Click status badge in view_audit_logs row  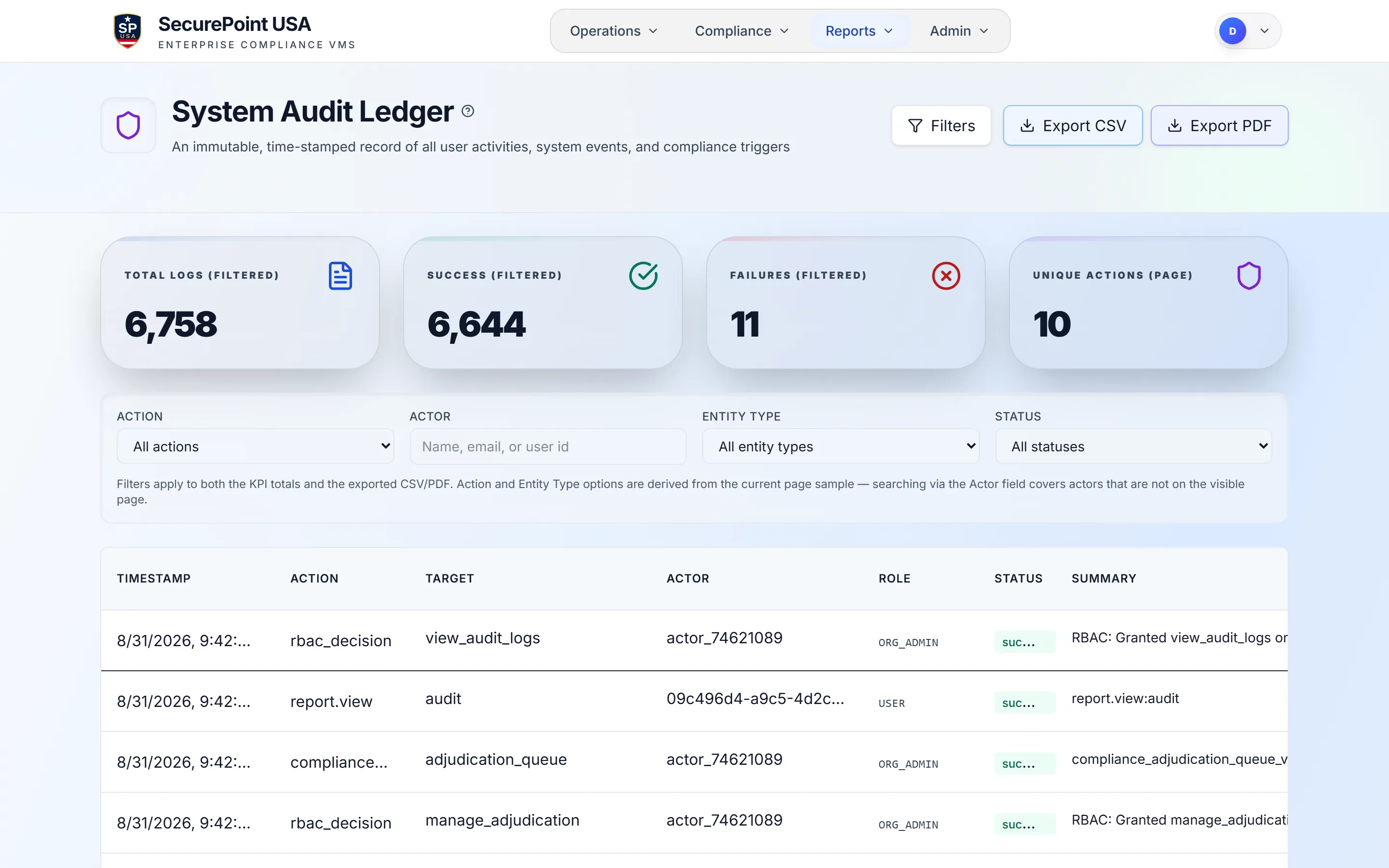pos(1024,642)
